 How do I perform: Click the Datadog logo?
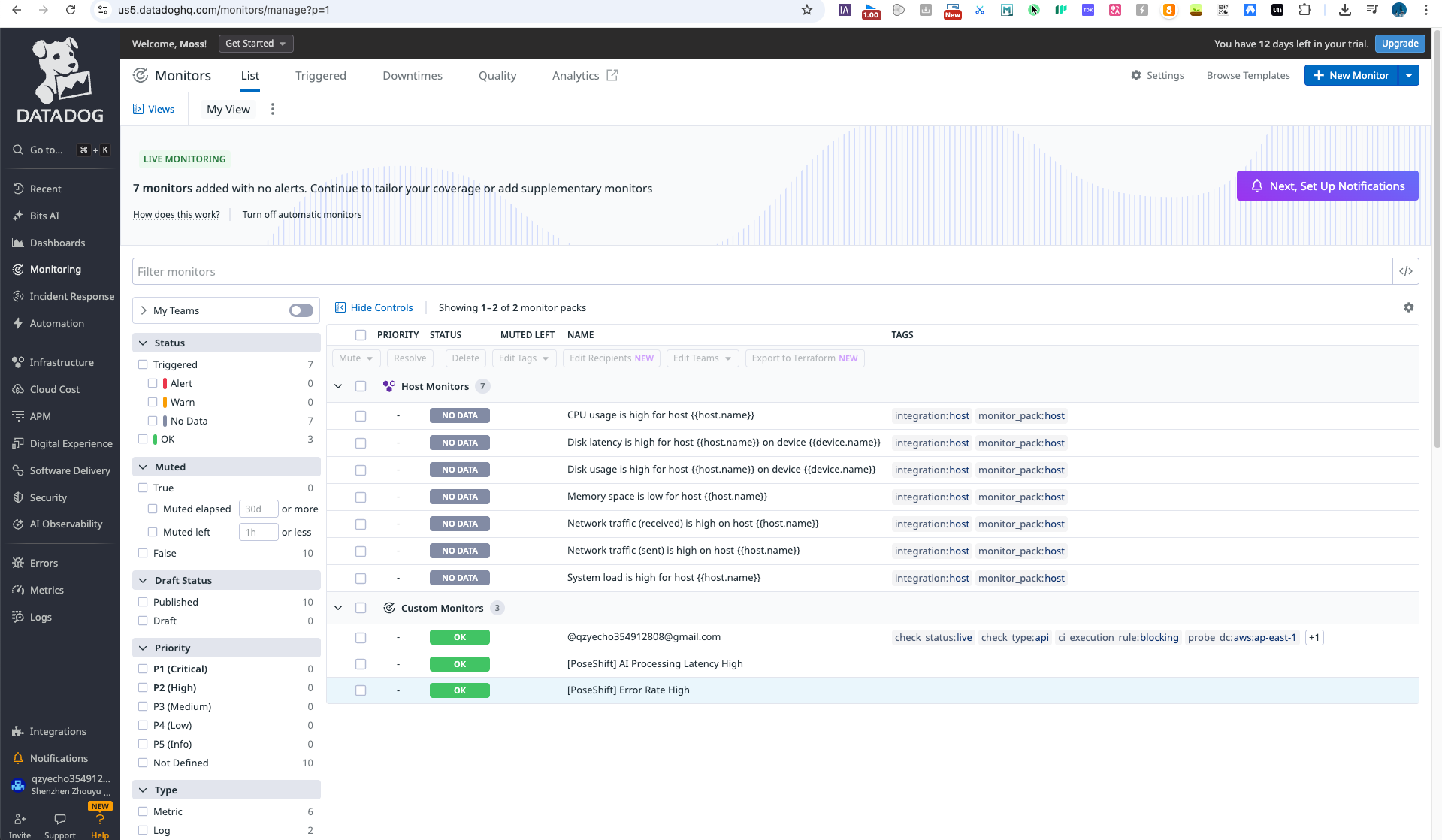[x=60, y=80]
